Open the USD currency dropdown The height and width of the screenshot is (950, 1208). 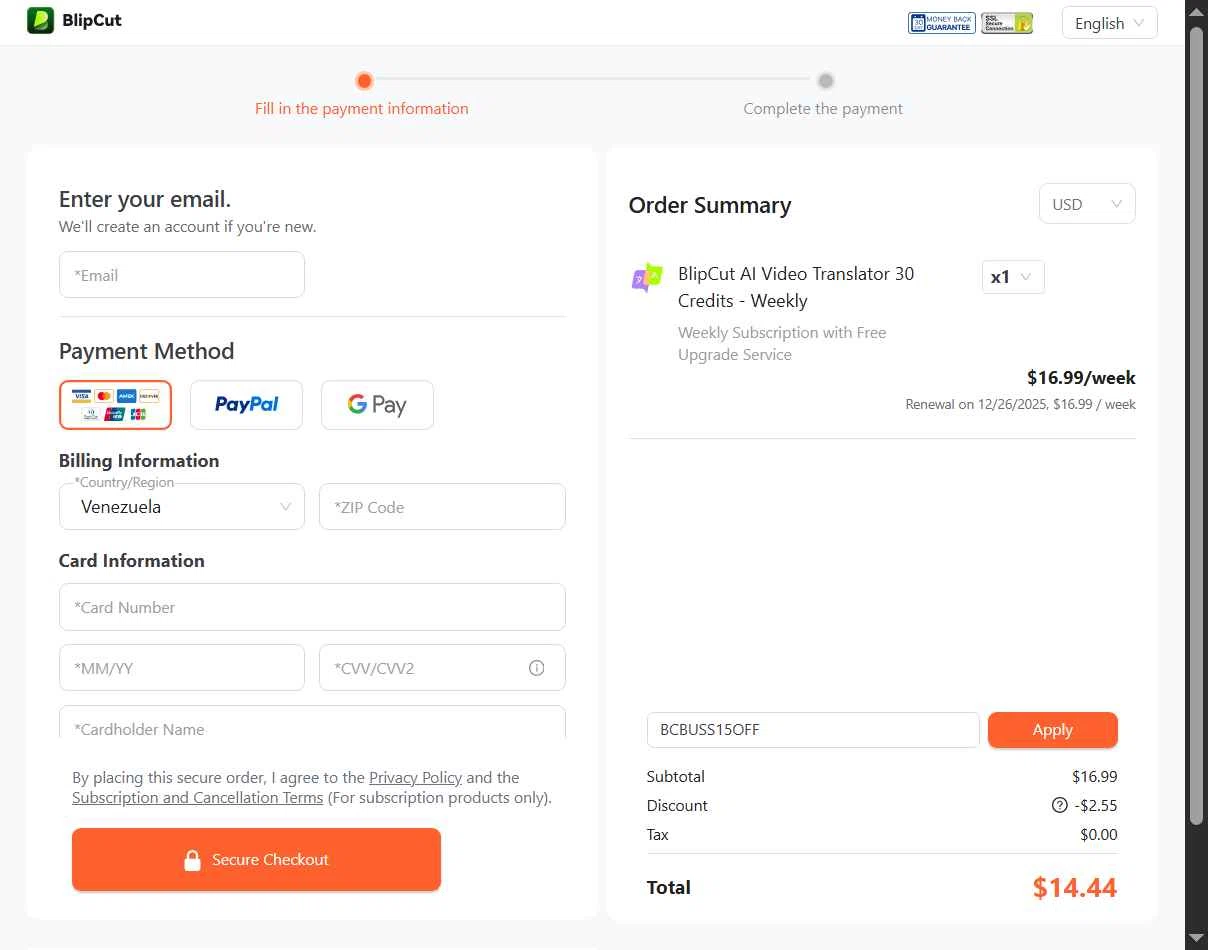[1087, 204]
